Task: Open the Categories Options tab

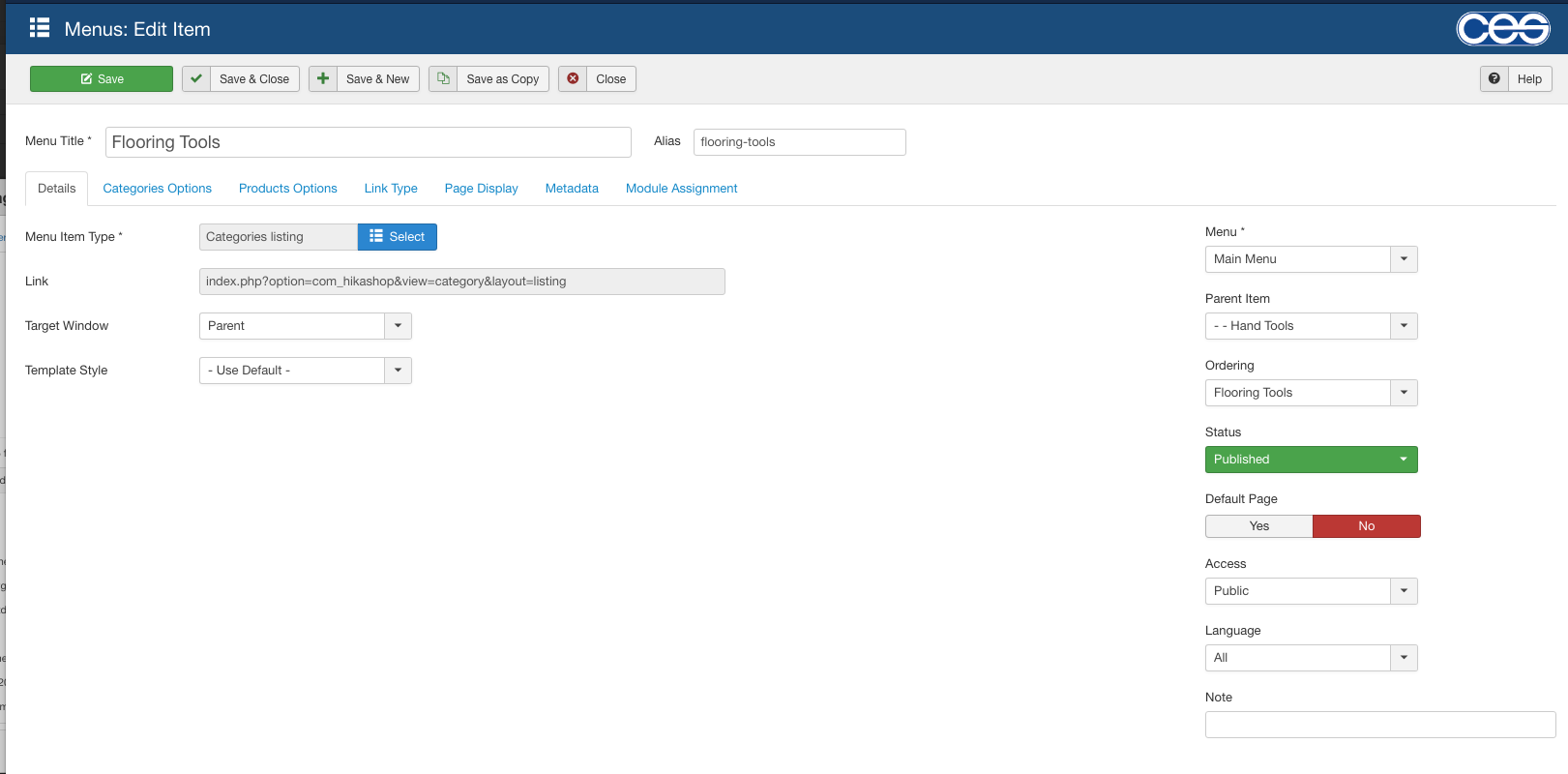Action: tap(158, 189)
